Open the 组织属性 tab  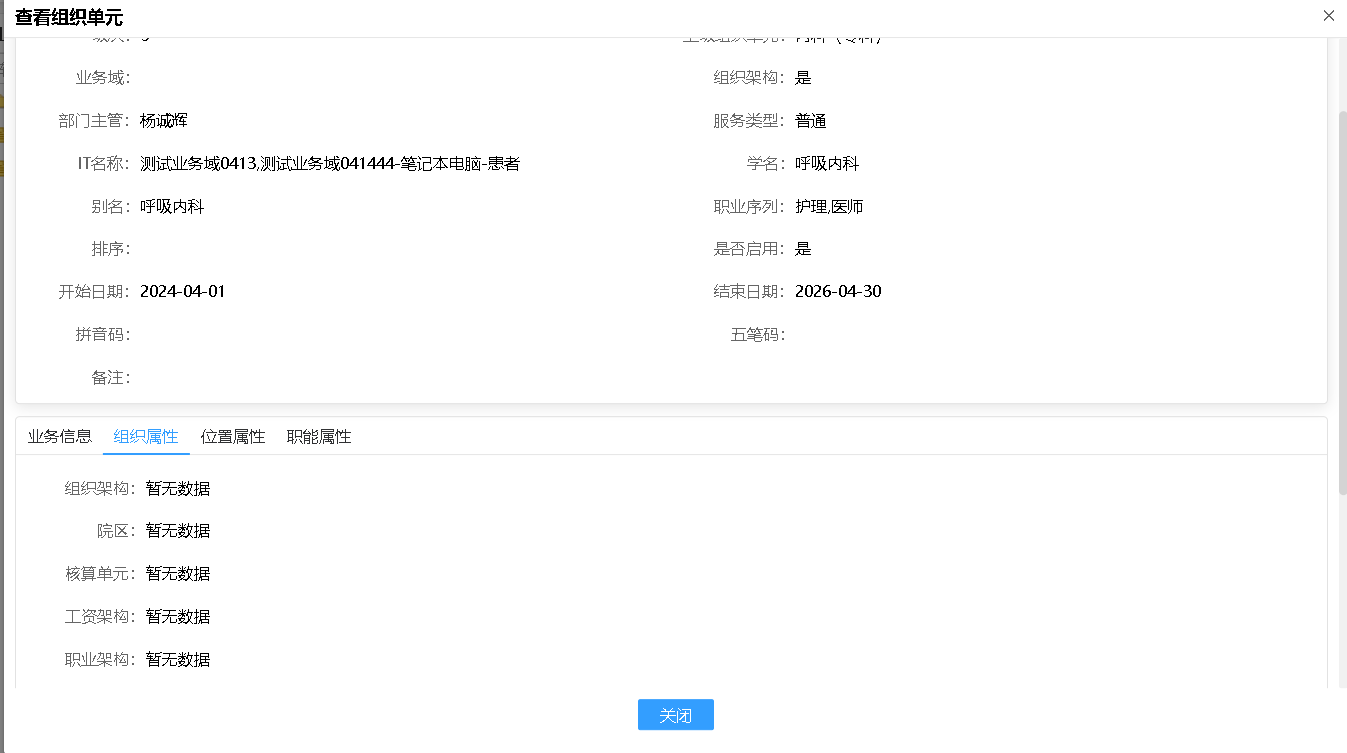(146, 436)
